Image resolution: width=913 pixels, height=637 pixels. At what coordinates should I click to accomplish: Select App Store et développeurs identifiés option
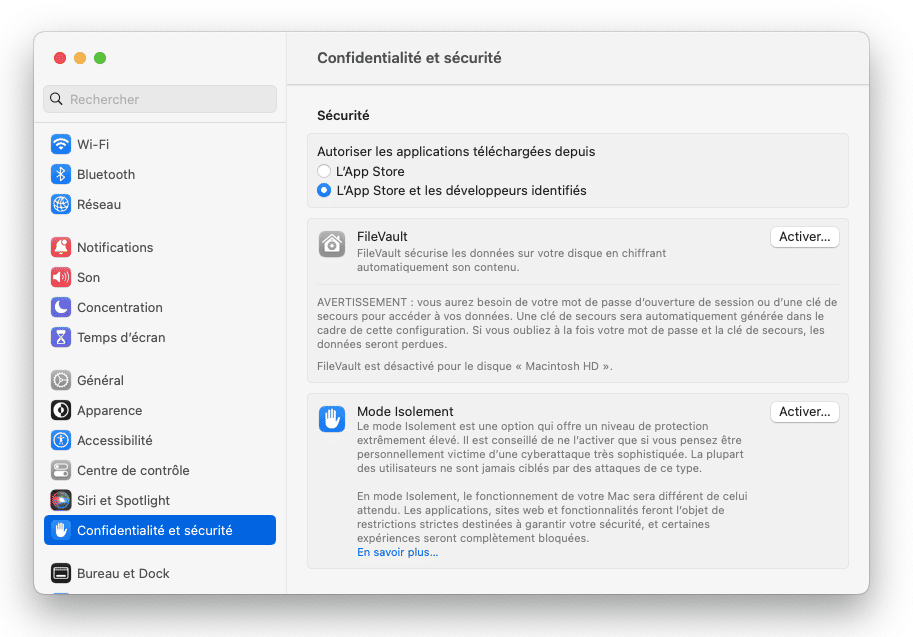coord(324,190)
